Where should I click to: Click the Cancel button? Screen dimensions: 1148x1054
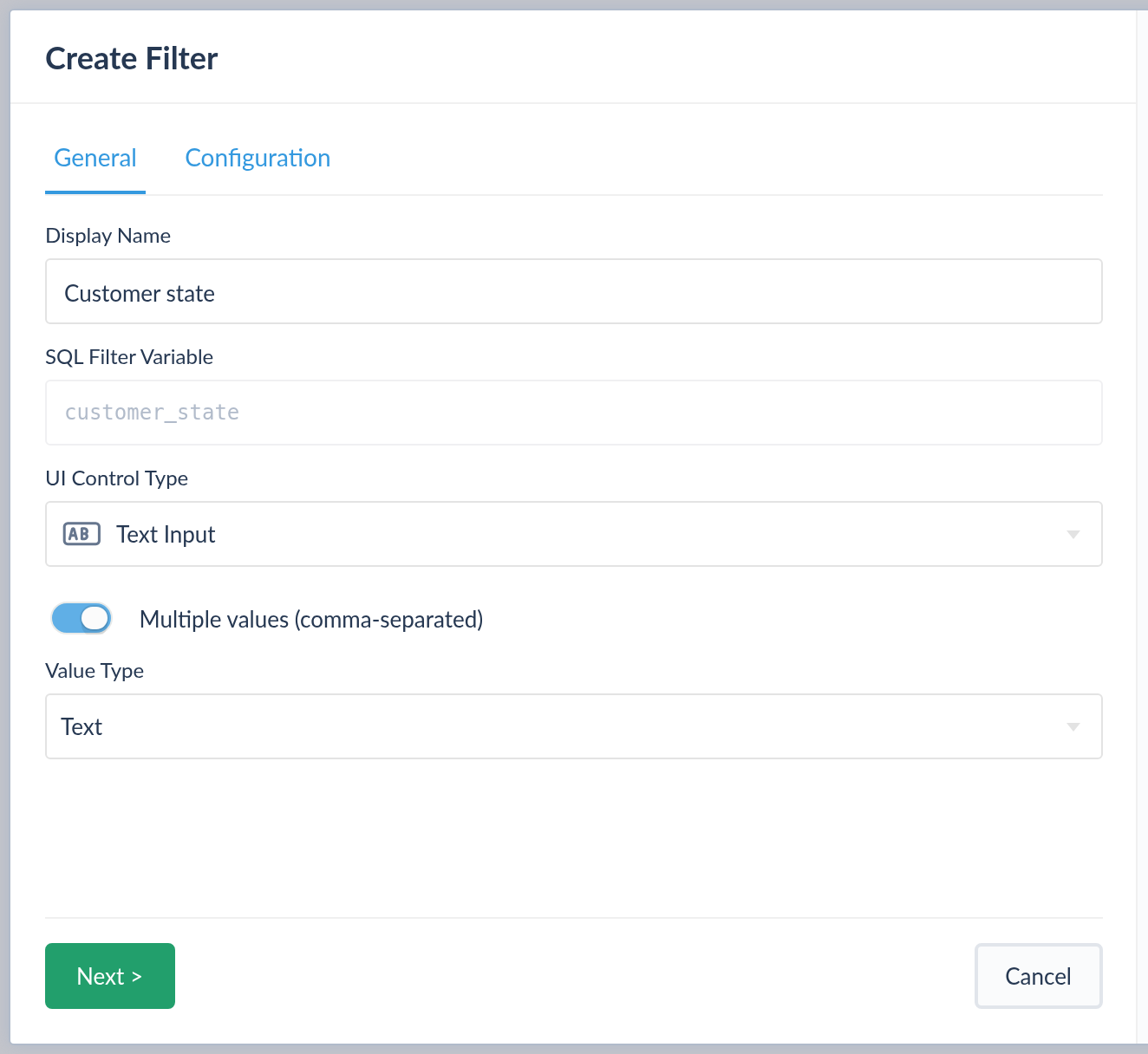(1039, 976)
